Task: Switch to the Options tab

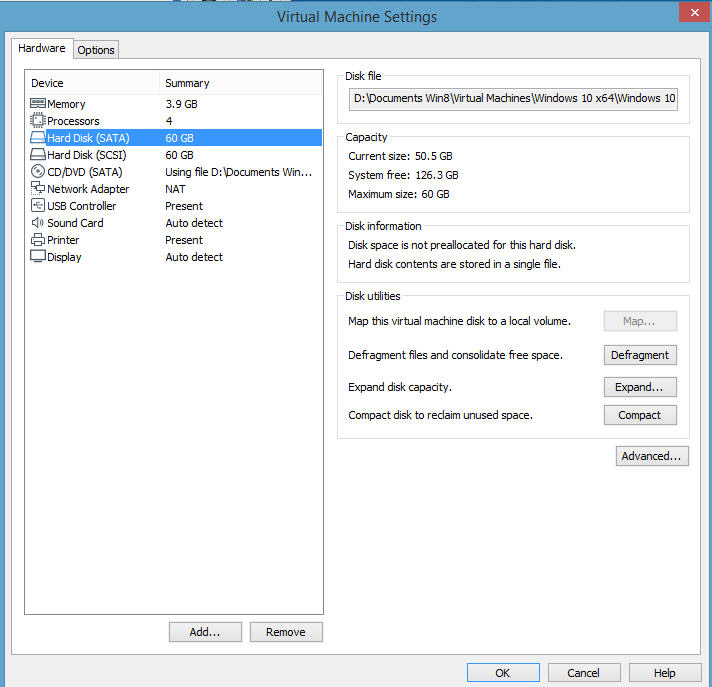Action: click(96, 50)
